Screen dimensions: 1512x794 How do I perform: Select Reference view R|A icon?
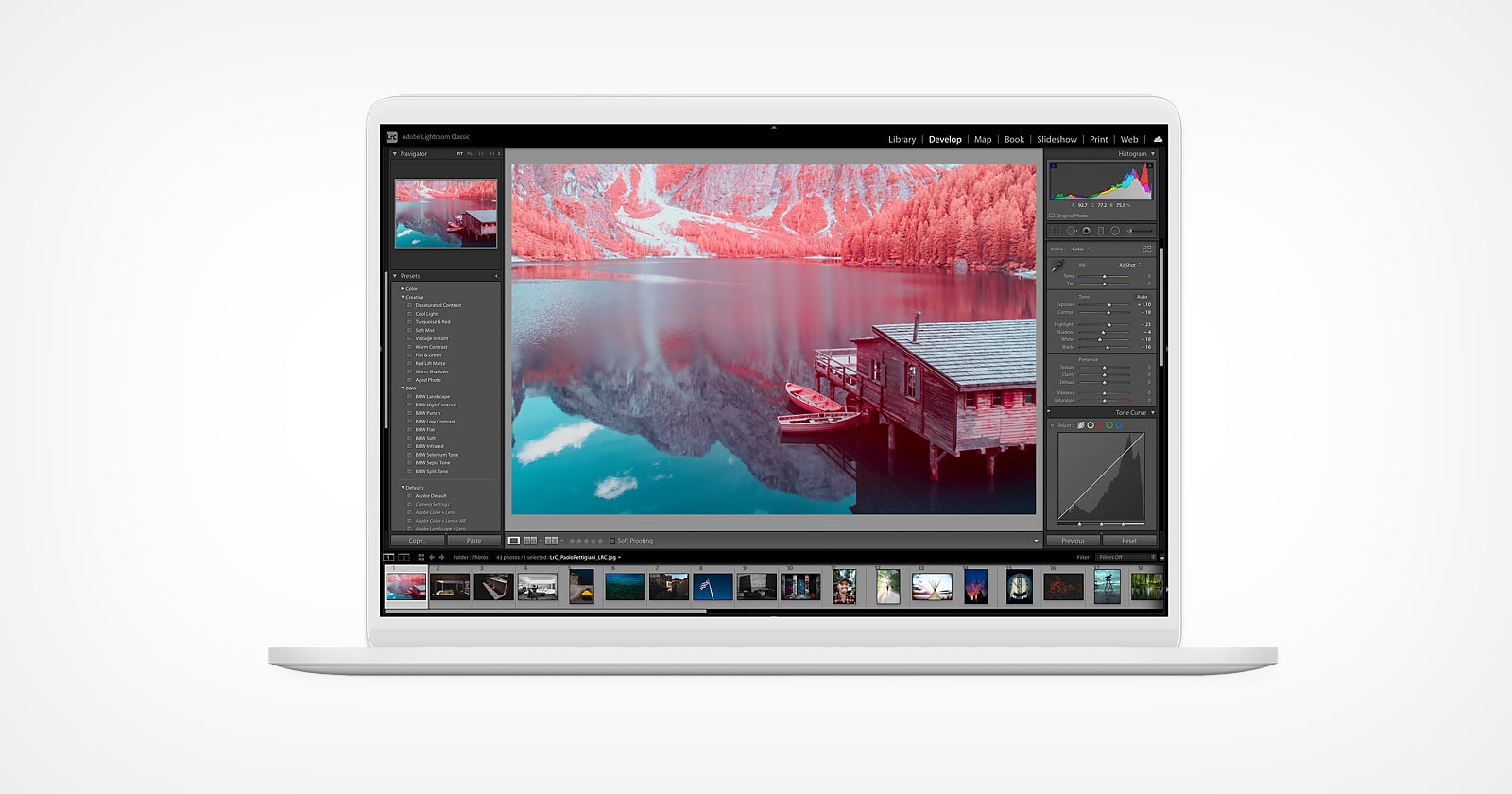(530, 541)
